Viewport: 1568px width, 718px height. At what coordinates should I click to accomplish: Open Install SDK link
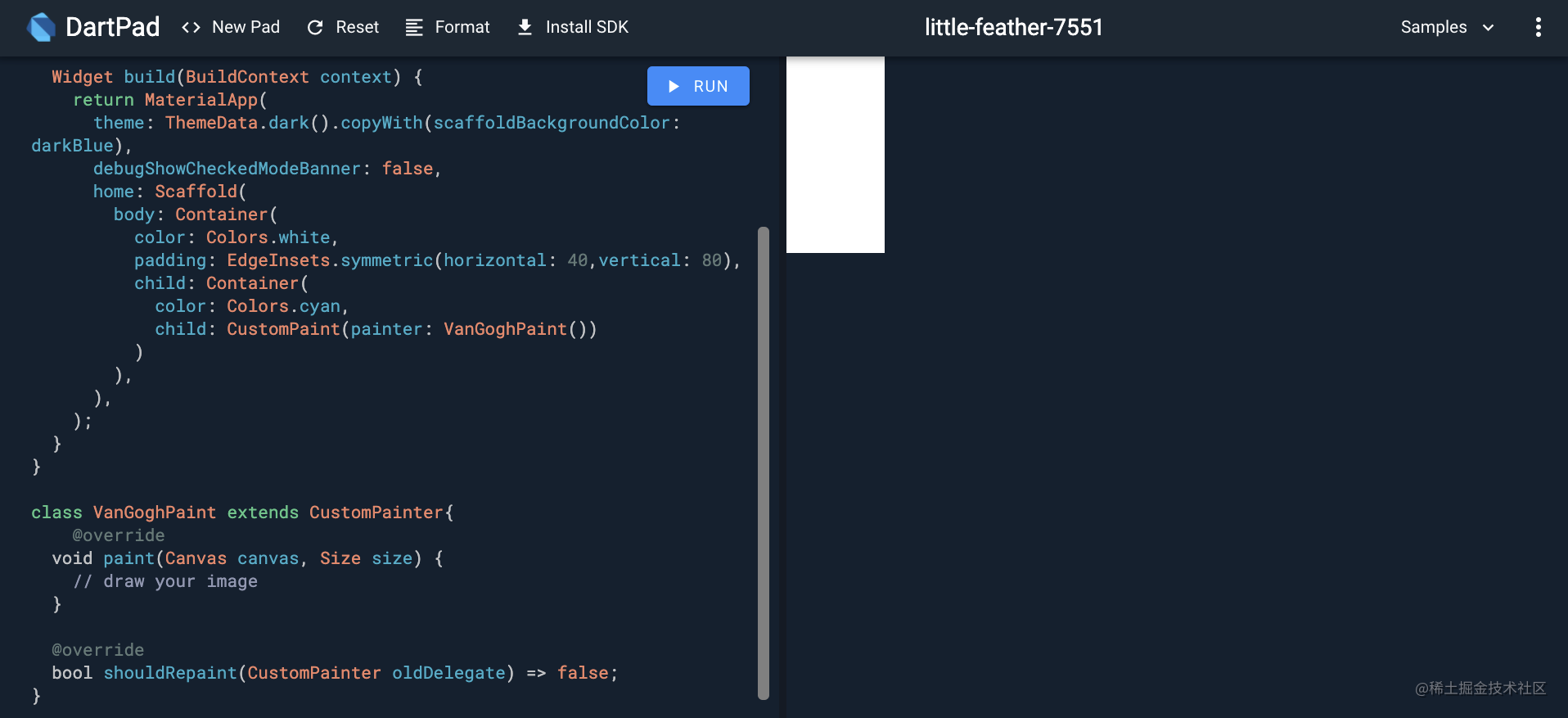click(573, 27)
